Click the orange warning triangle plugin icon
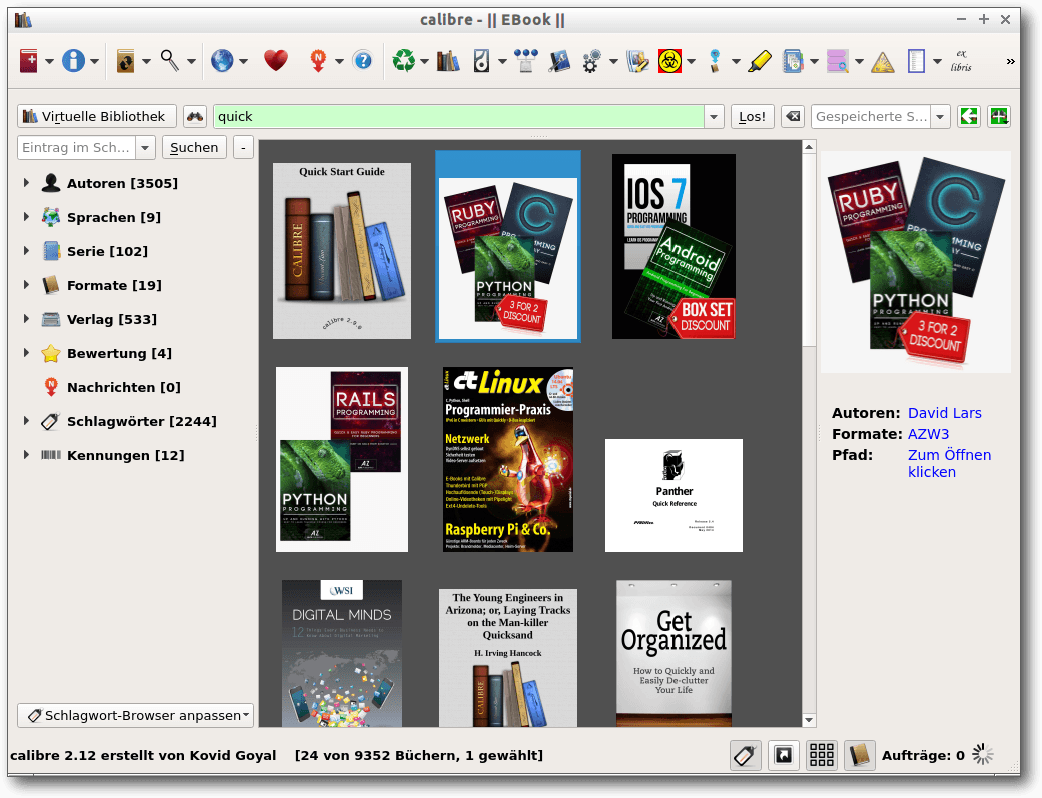 pos(883,62)
